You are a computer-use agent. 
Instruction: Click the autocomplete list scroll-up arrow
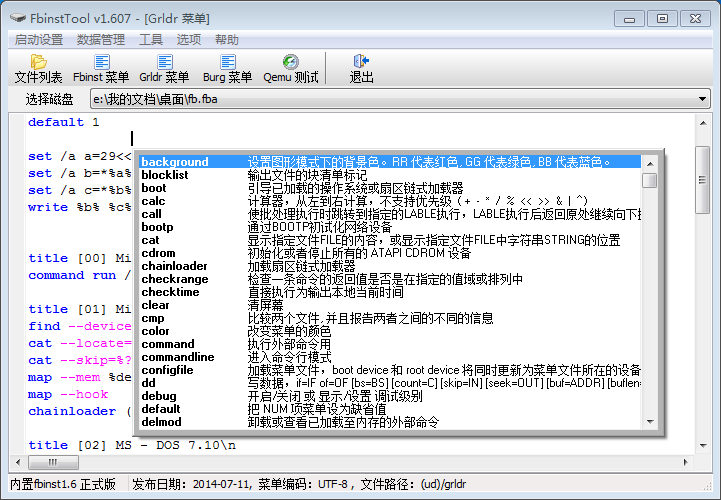(x=650, y=163)
